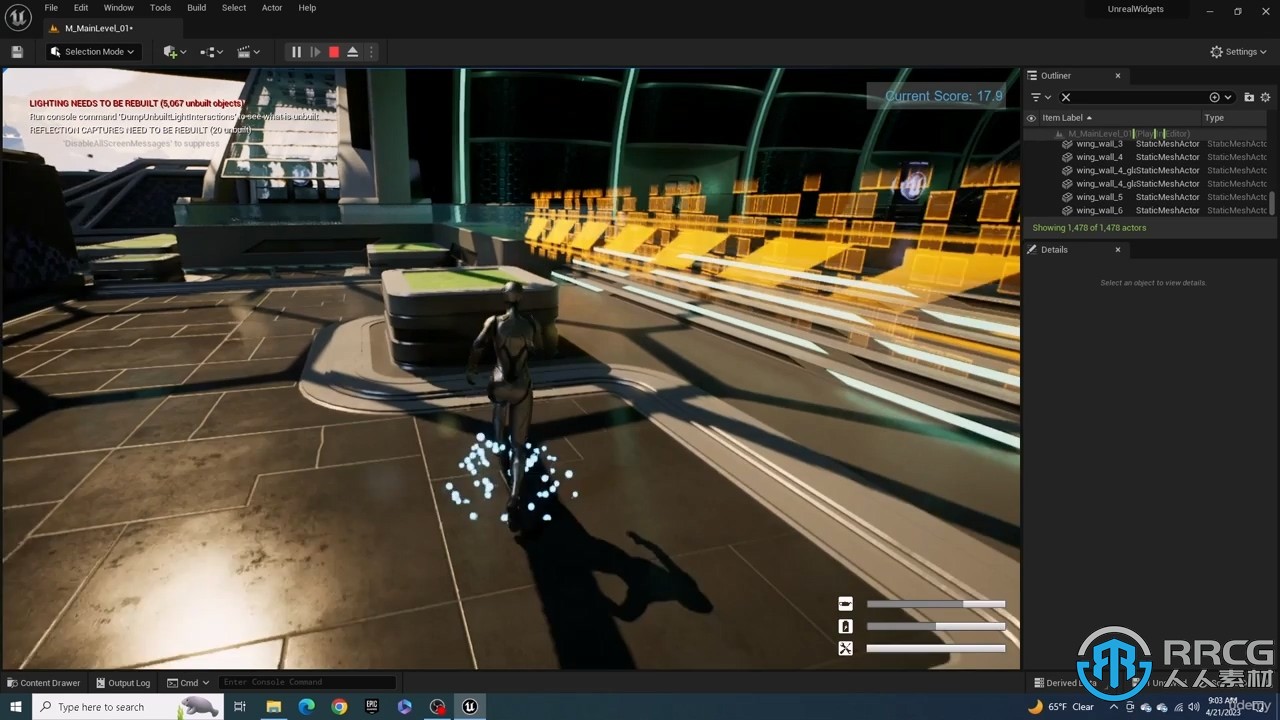Open the Selection Mode dropdown
The image size is (1280, 720).
(x=93, y=52)
